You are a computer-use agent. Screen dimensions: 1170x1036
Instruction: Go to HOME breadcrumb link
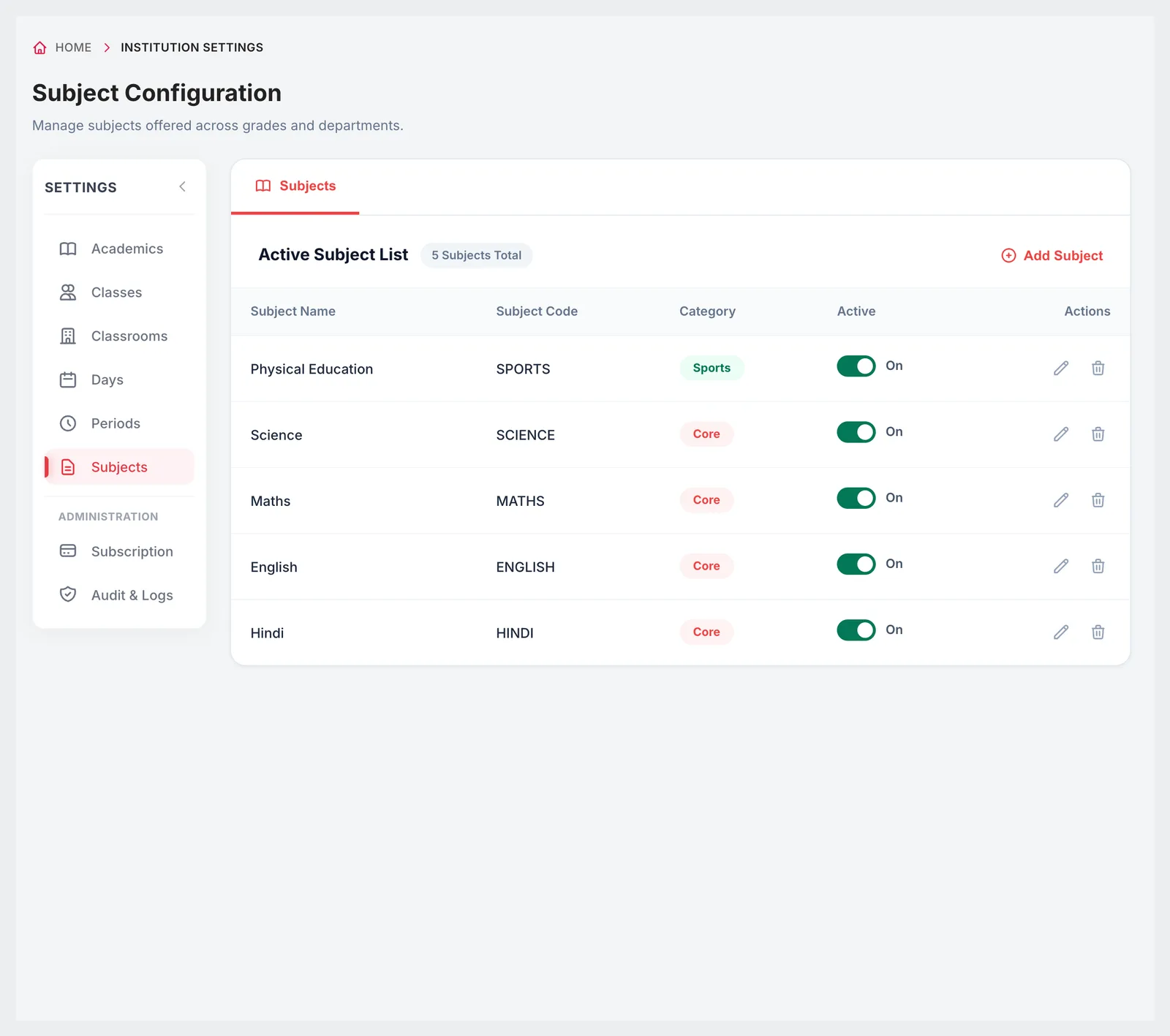click(x=73, y=48)
